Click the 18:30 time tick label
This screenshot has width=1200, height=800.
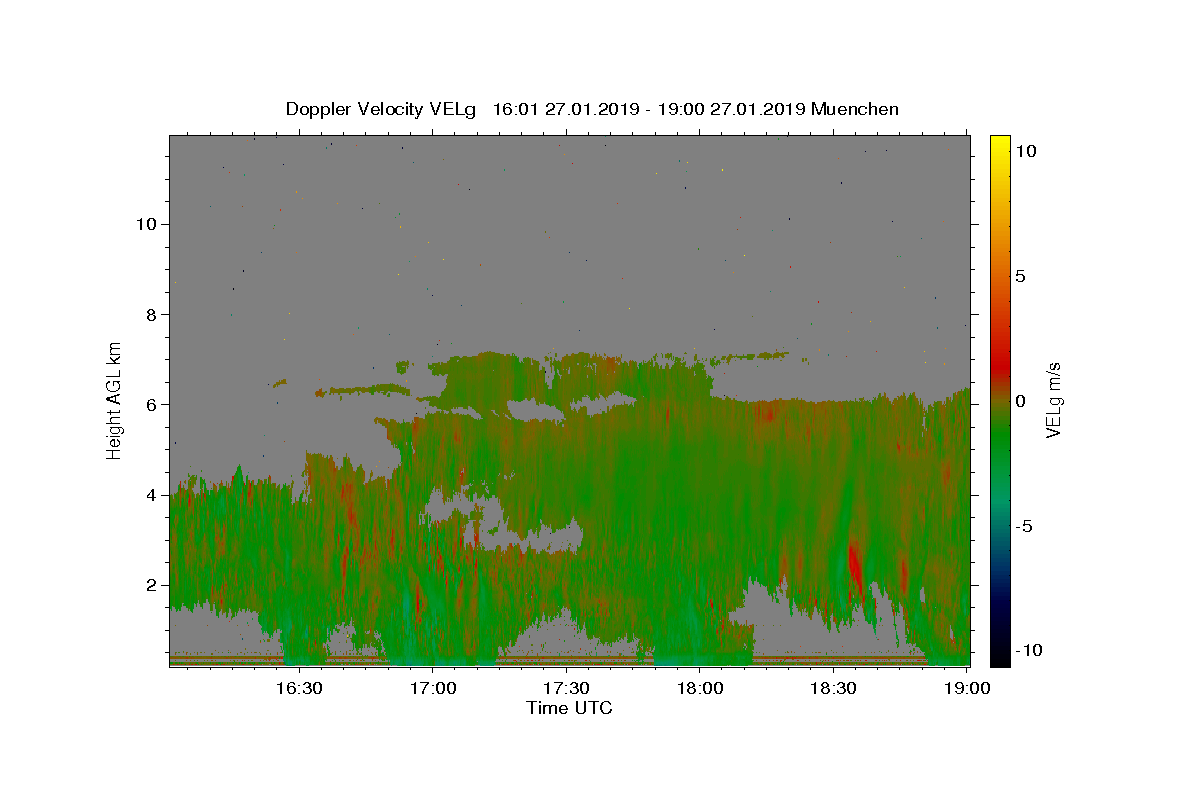tap(833, 688)
